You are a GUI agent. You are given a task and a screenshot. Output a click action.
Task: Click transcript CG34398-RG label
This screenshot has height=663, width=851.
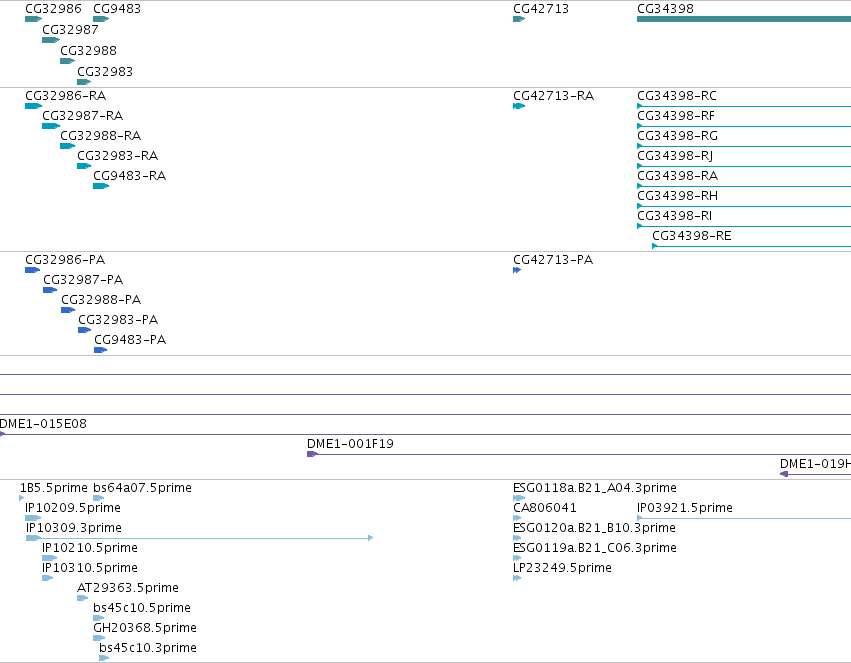tap(677, 136)
